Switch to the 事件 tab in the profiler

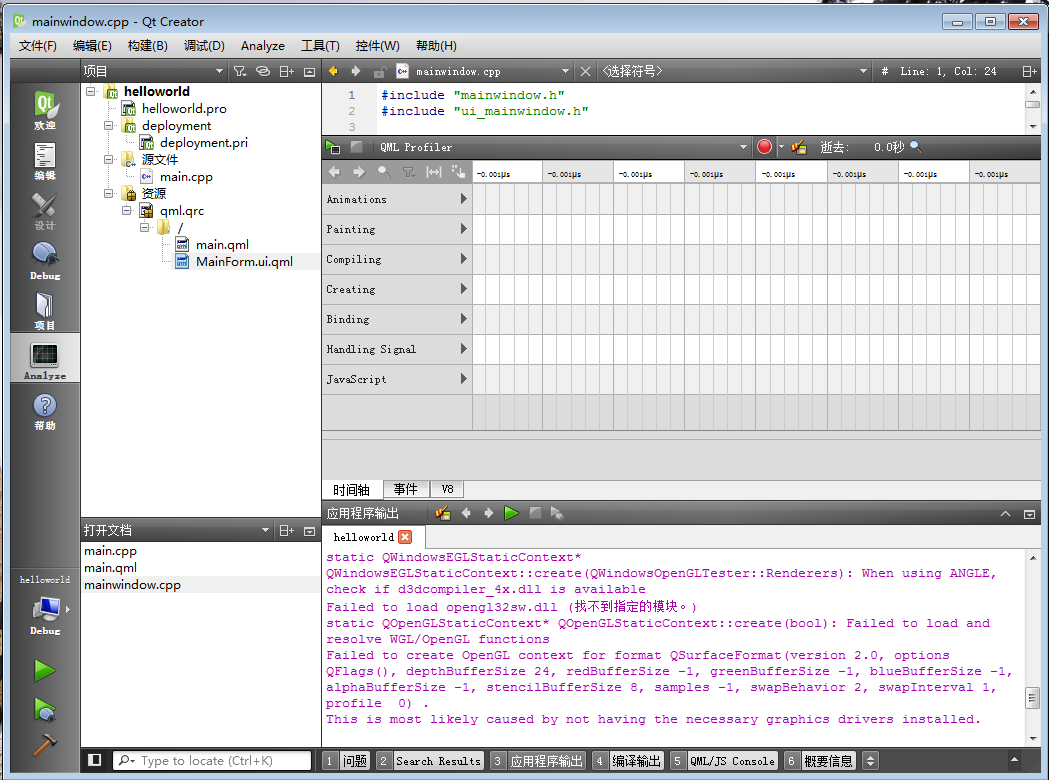tap(405, 489)
